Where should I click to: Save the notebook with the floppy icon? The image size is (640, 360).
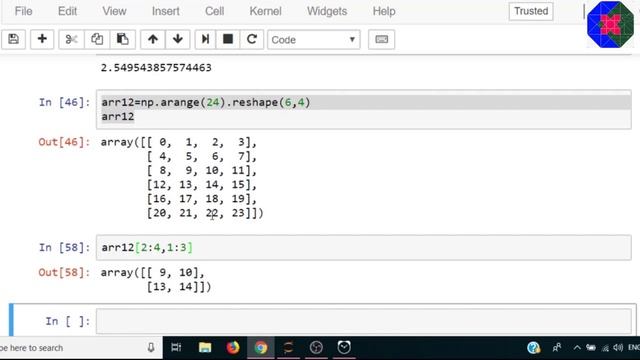(13, 39)
